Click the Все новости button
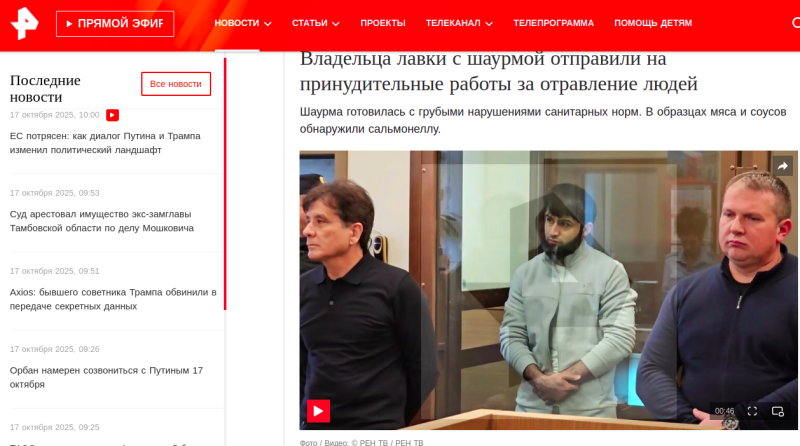The image size is (800, 446). 176,84
